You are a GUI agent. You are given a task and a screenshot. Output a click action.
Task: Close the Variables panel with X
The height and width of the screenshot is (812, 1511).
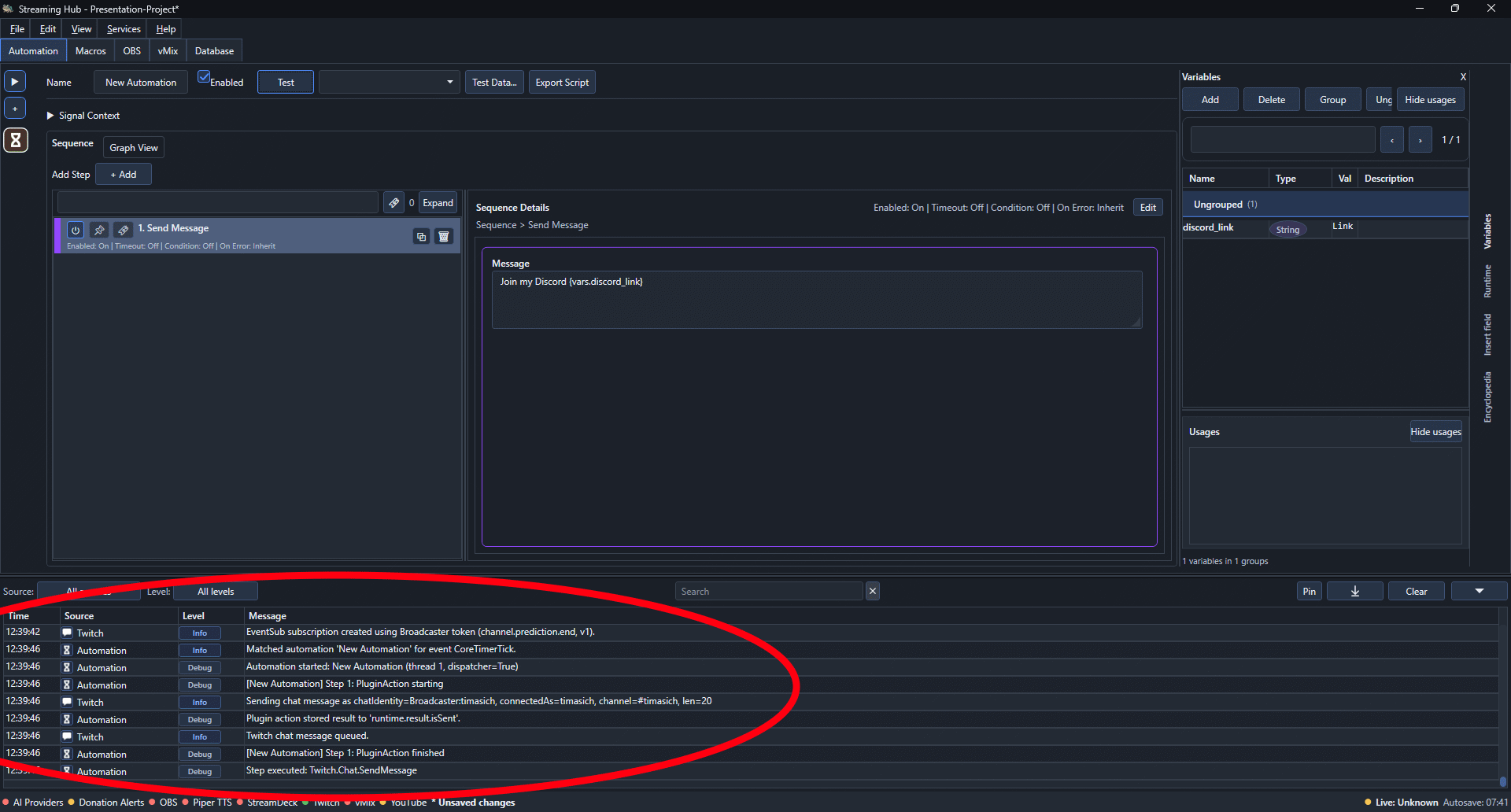pyautogui.click(x=1463, y=76)
